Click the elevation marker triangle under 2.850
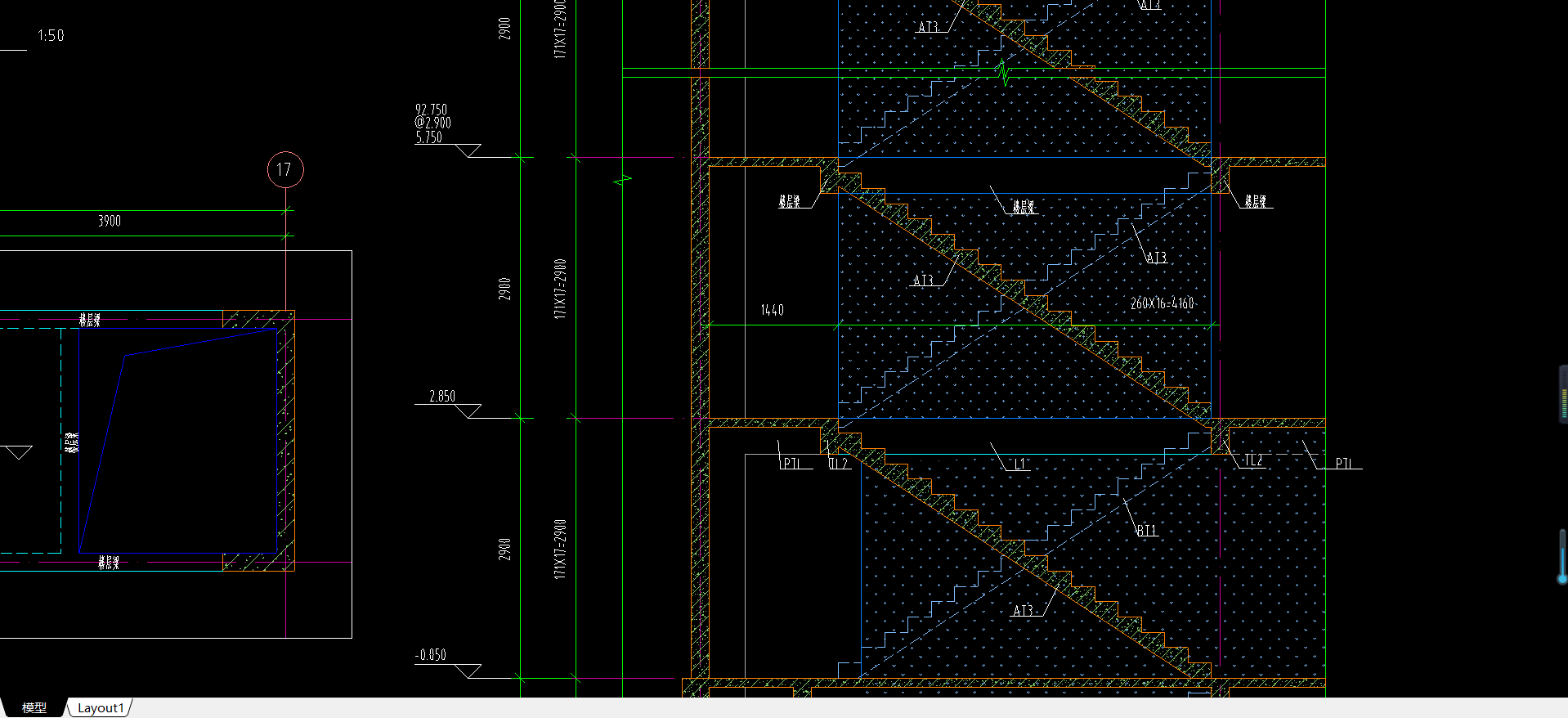This screenshot has width=1568, height=718. tap(468, 411)
